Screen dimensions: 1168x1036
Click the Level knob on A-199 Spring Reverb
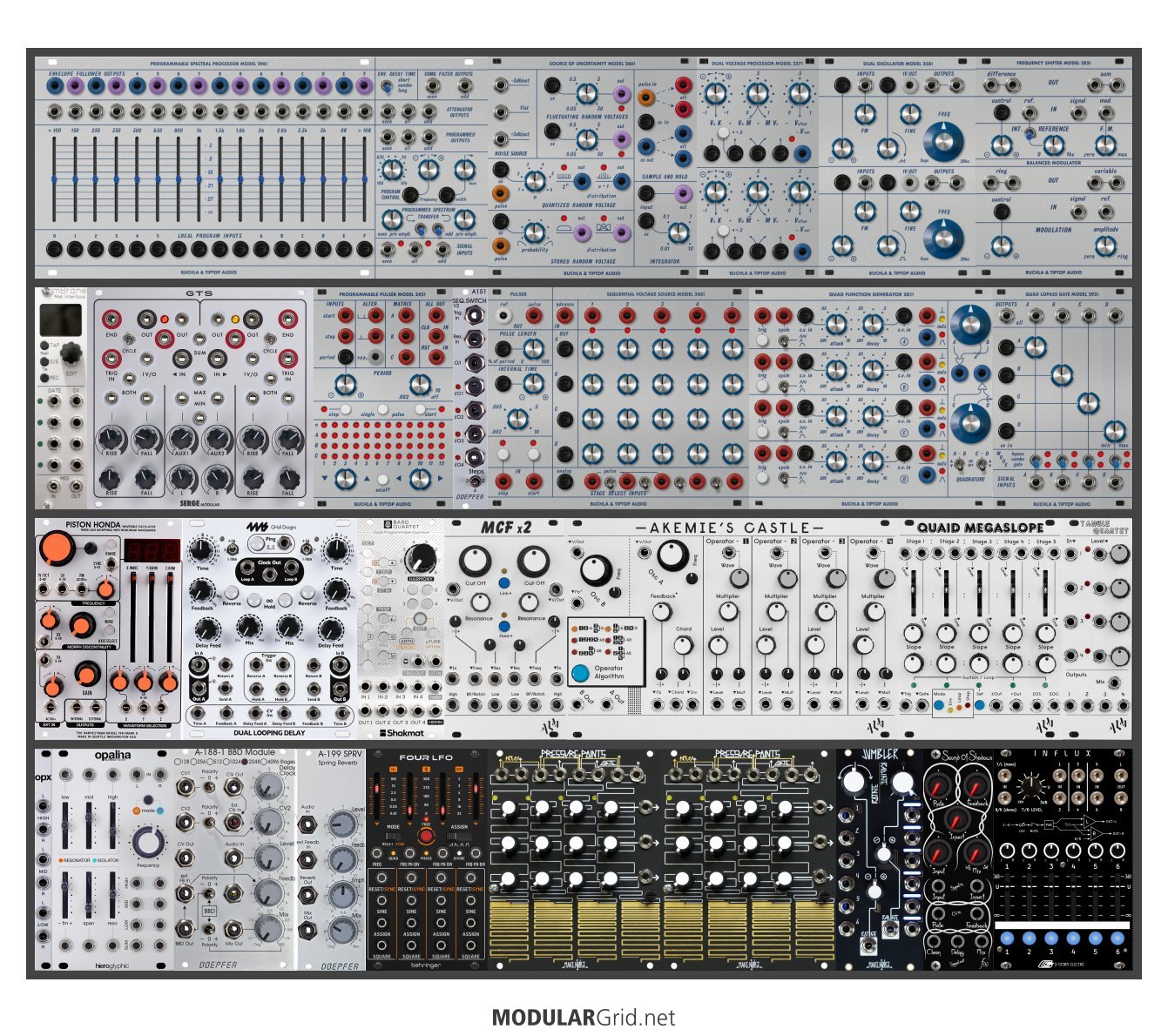[x=341, y=824]
